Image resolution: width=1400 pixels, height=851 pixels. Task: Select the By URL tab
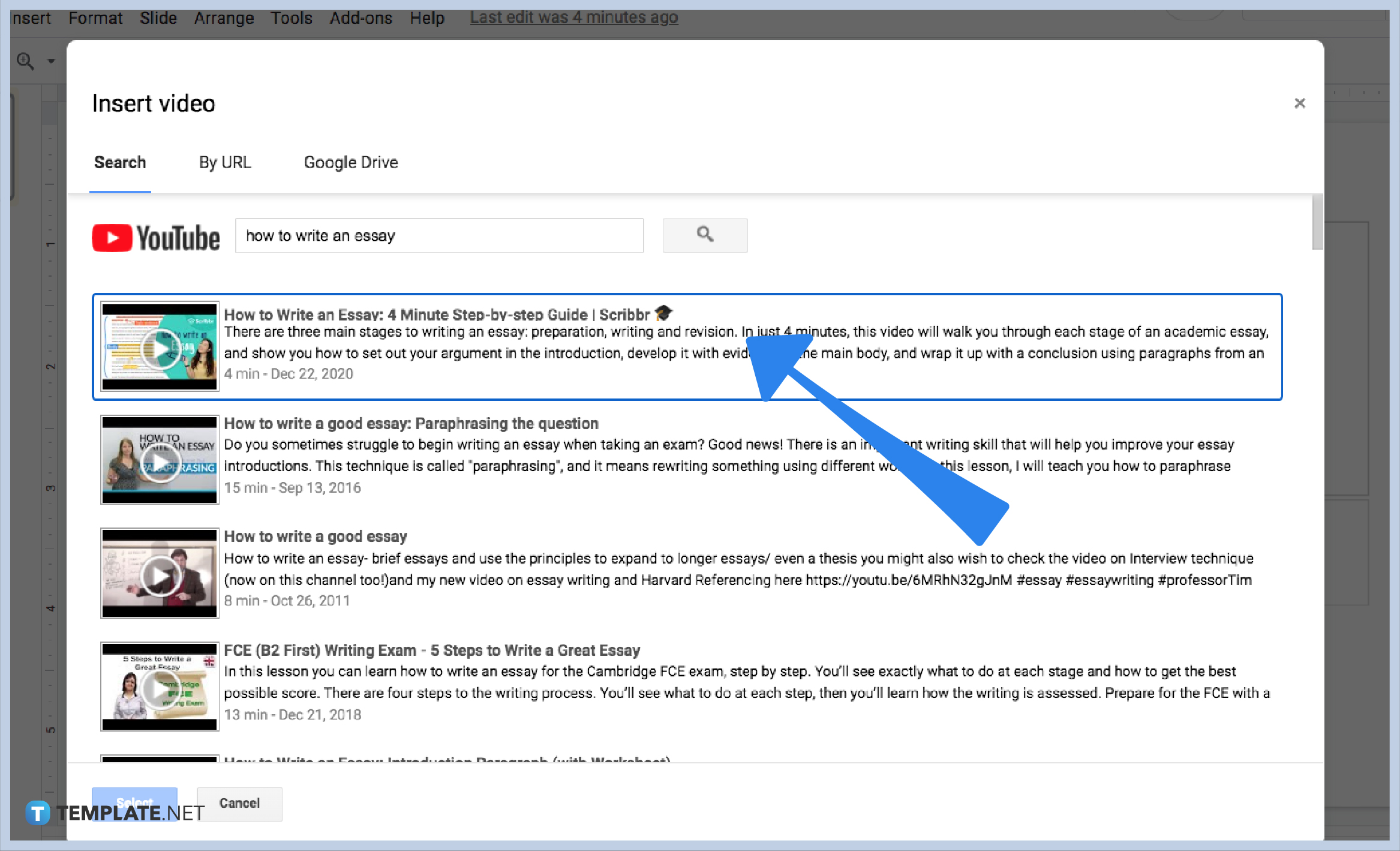tap(224, 162)
